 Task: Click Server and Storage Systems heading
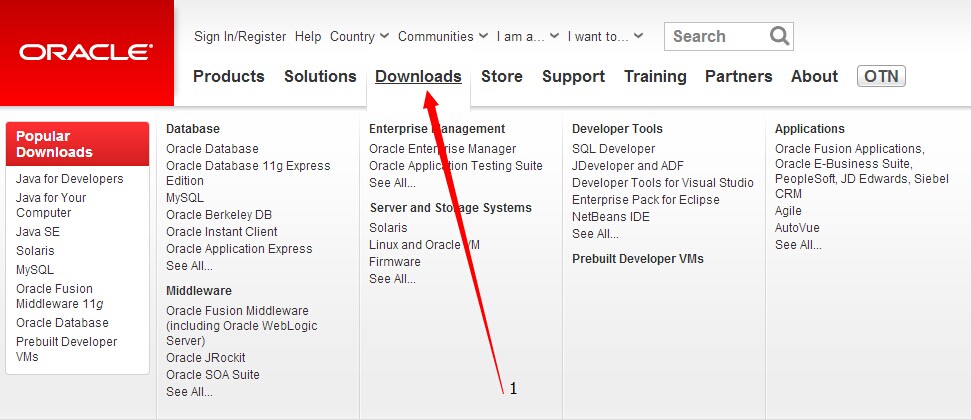coord(451,208)
